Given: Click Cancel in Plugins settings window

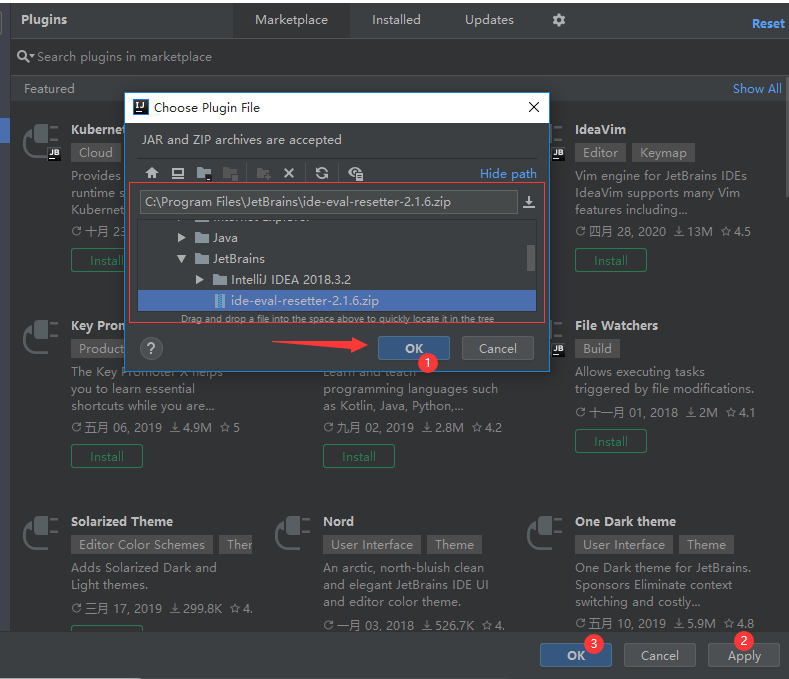Looking at the screenshot, I should point(660,655).
